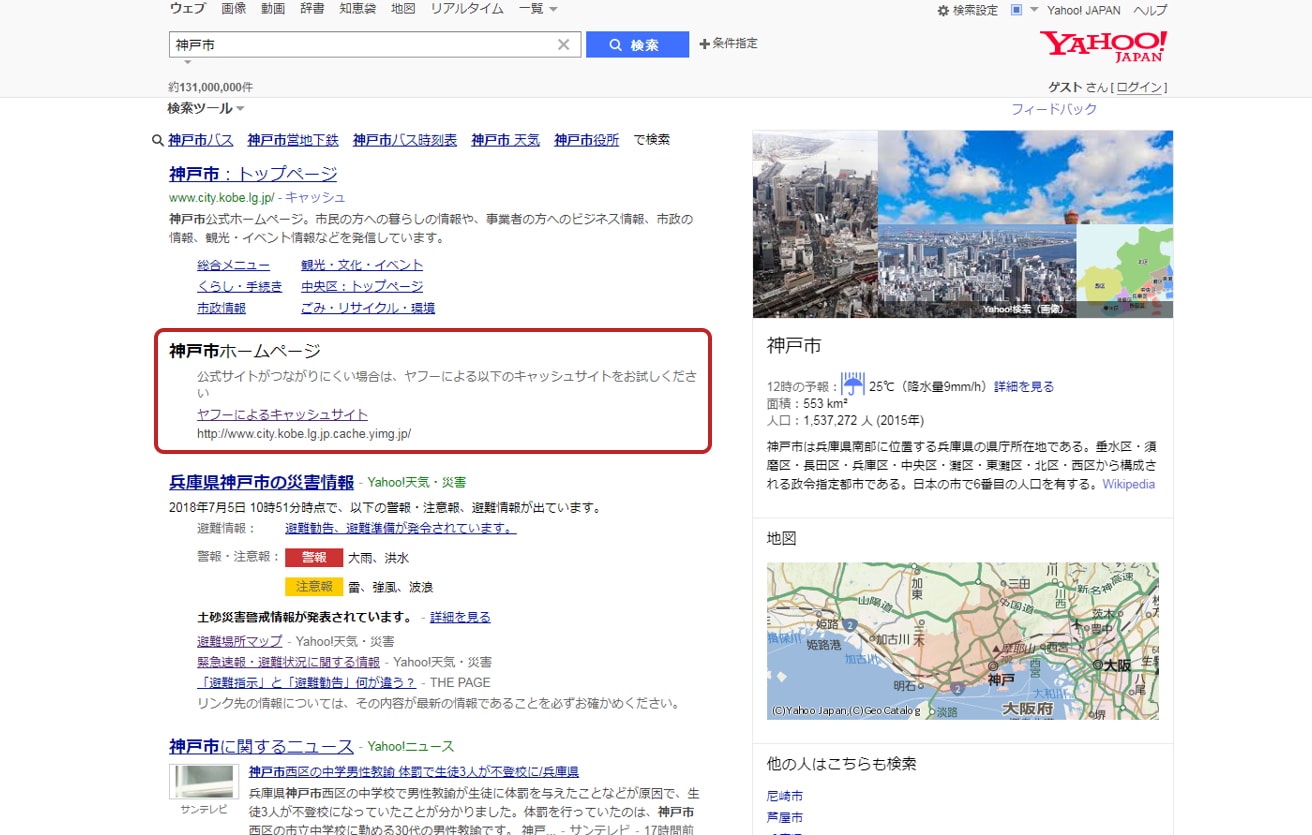The height and width of the screenshot is (835, 1312).
Task: Click related search 神戸市役所
Action: [587, 140]
